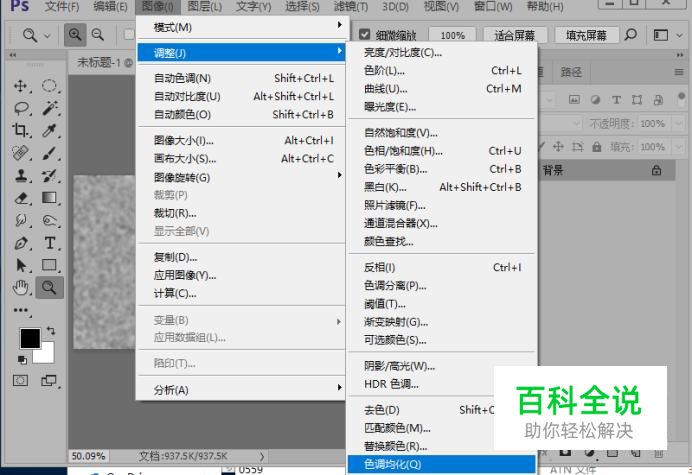The width and height of the screenshot is (692, 475).
Task: Open the extra tools ellipsis
Action: pos(21,310)
